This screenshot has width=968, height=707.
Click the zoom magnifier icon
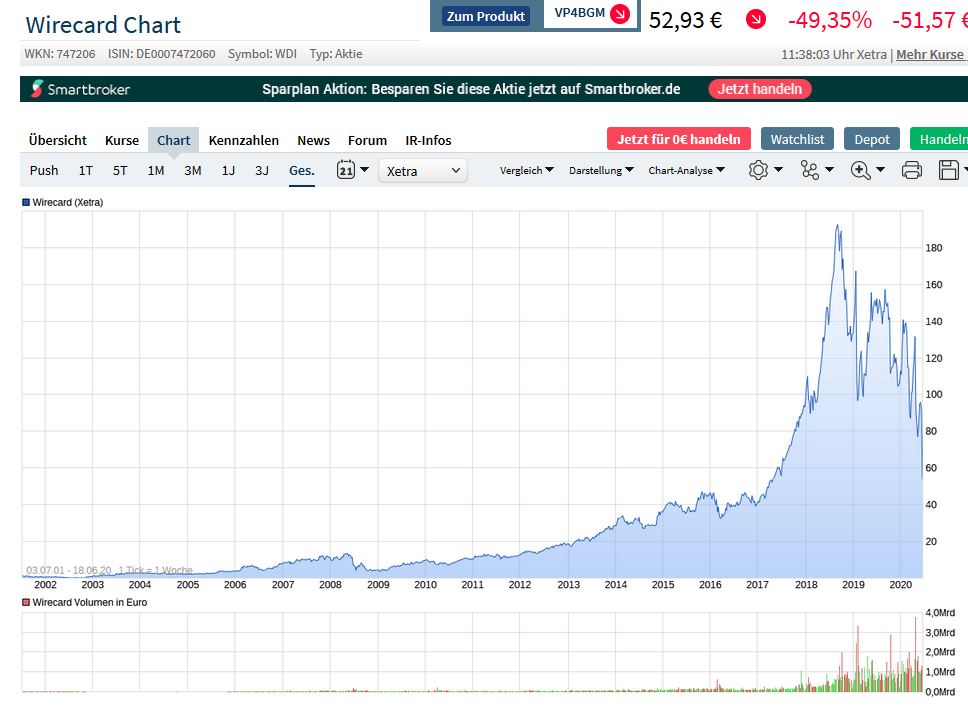860,170
